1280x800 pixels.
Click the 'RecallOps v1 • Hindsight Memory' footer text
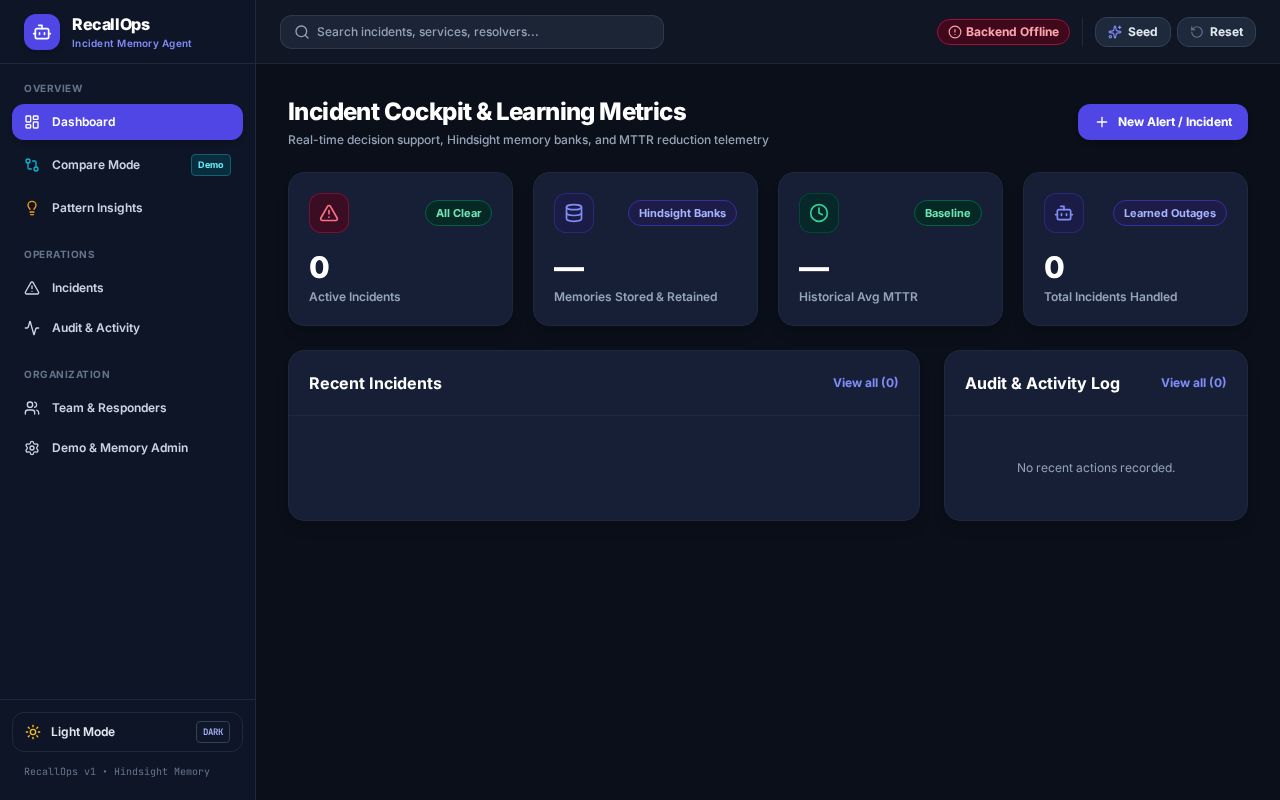117,772
